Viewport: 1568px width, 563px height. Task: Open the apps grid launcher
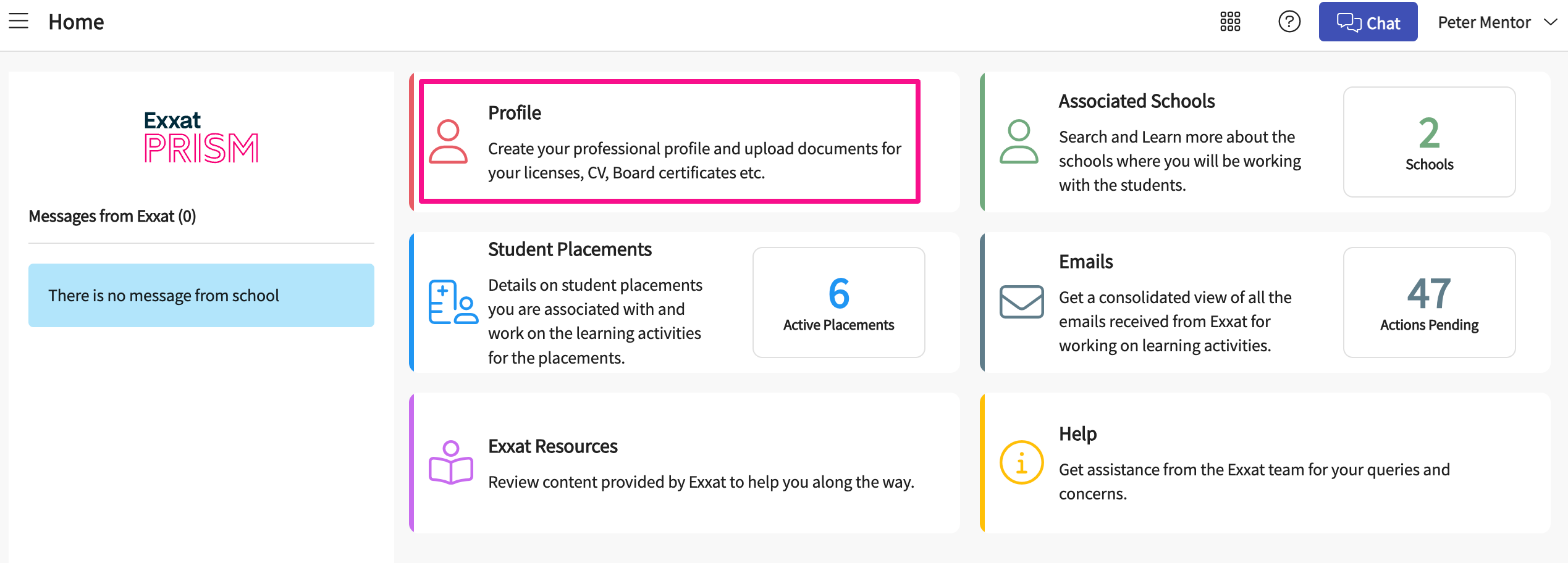pos(1229,22)
